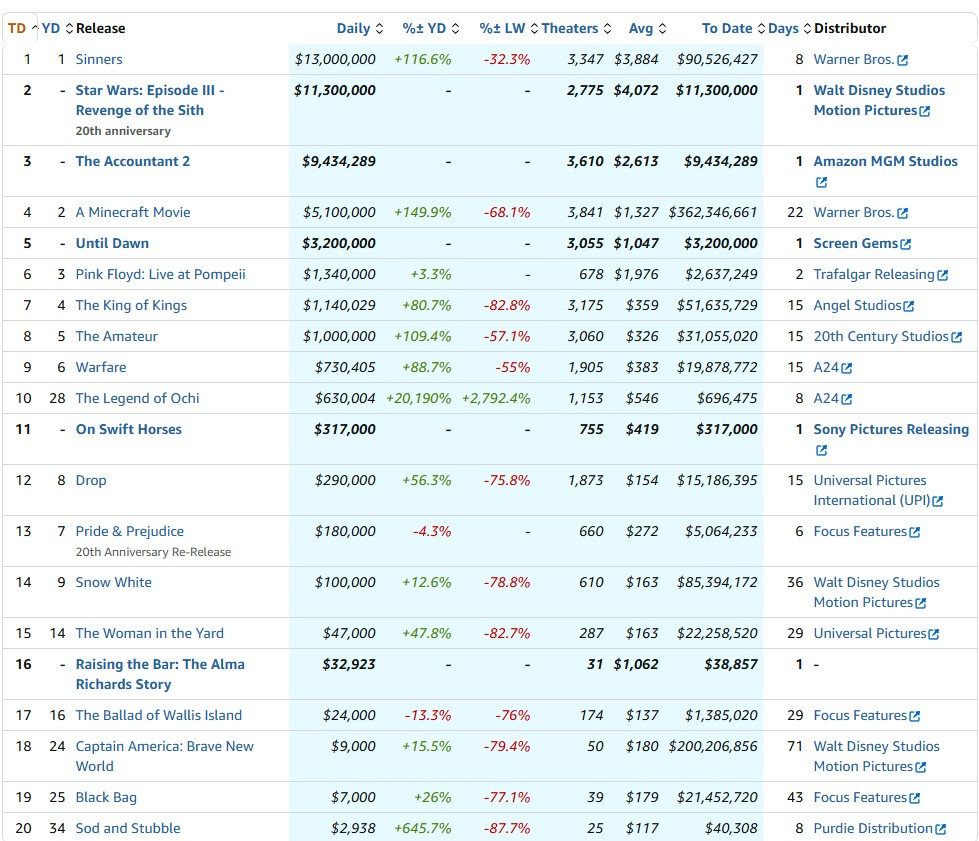
Task: Open the Sod and Stubble release link
Action: (x=128, y=829)
